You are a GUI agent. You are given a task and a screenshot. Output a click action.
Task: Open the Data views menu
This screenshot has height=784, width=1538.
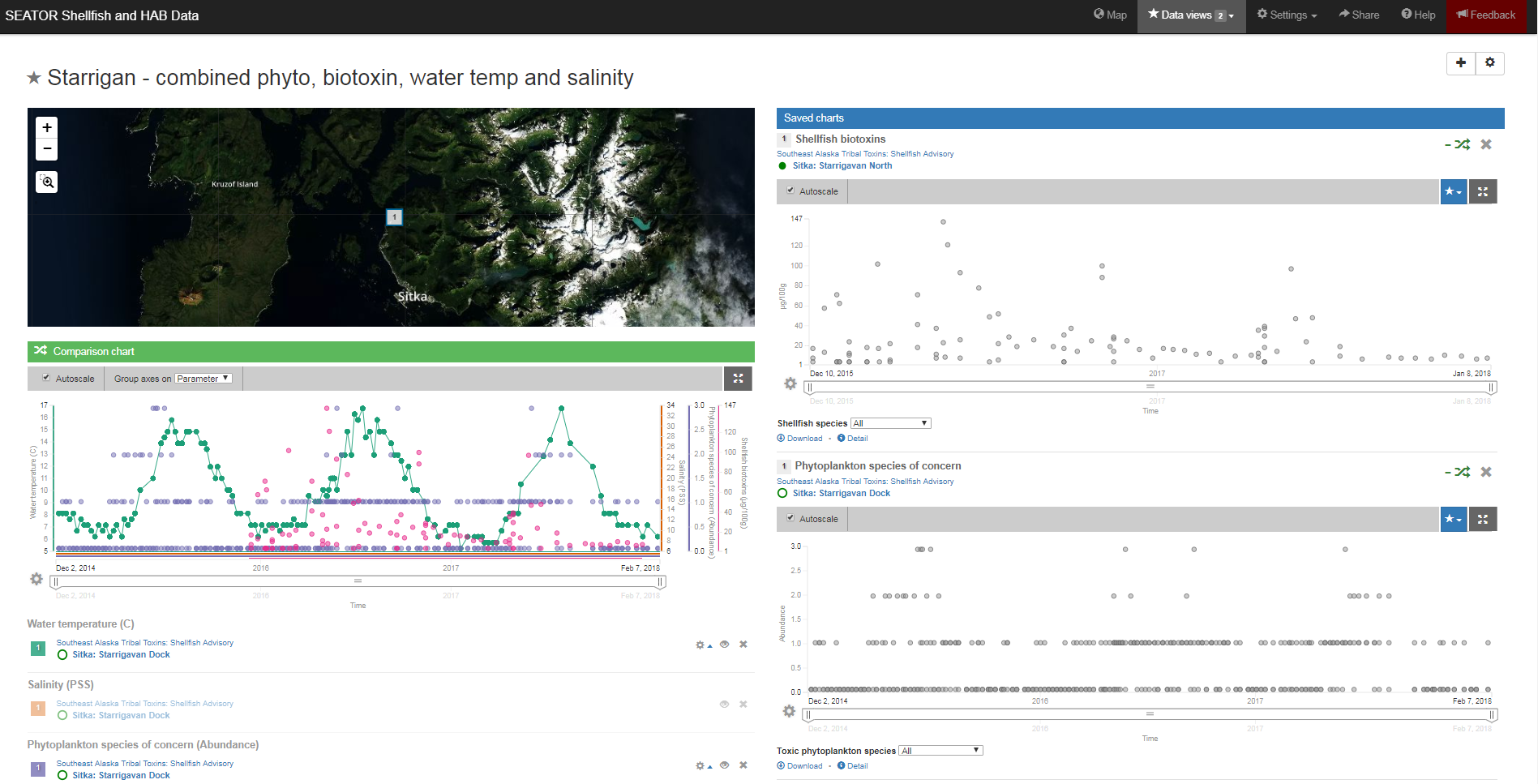[1191, 15]
